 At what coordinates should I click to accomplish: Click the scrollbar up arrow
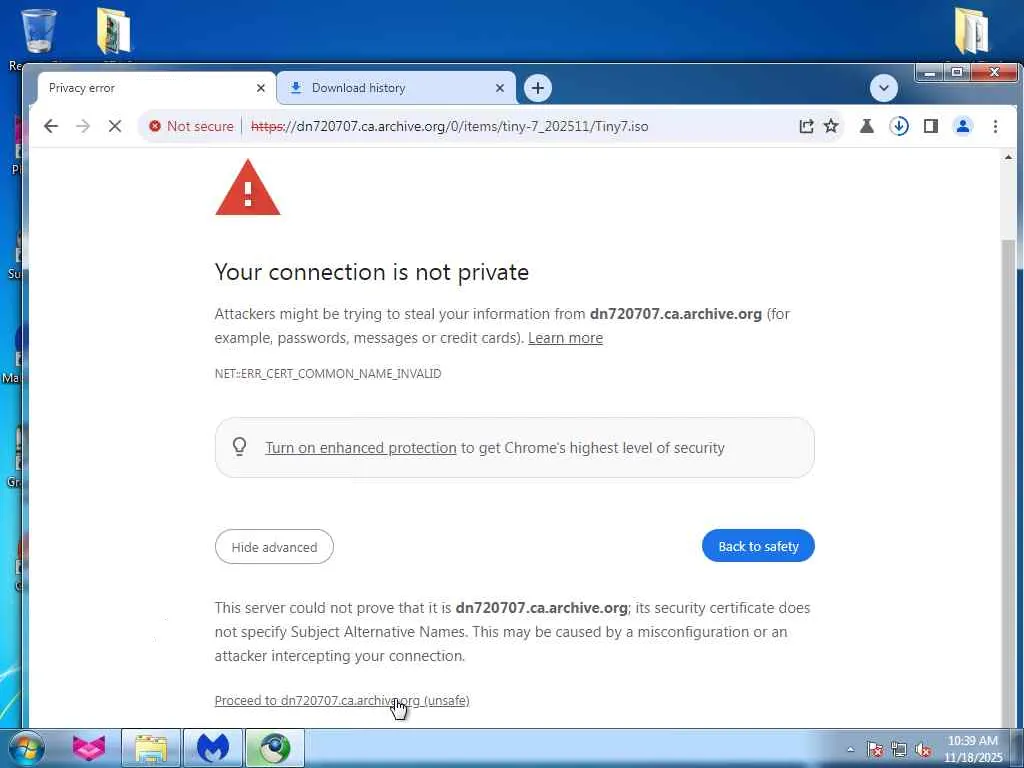[x=1008, y=157]
